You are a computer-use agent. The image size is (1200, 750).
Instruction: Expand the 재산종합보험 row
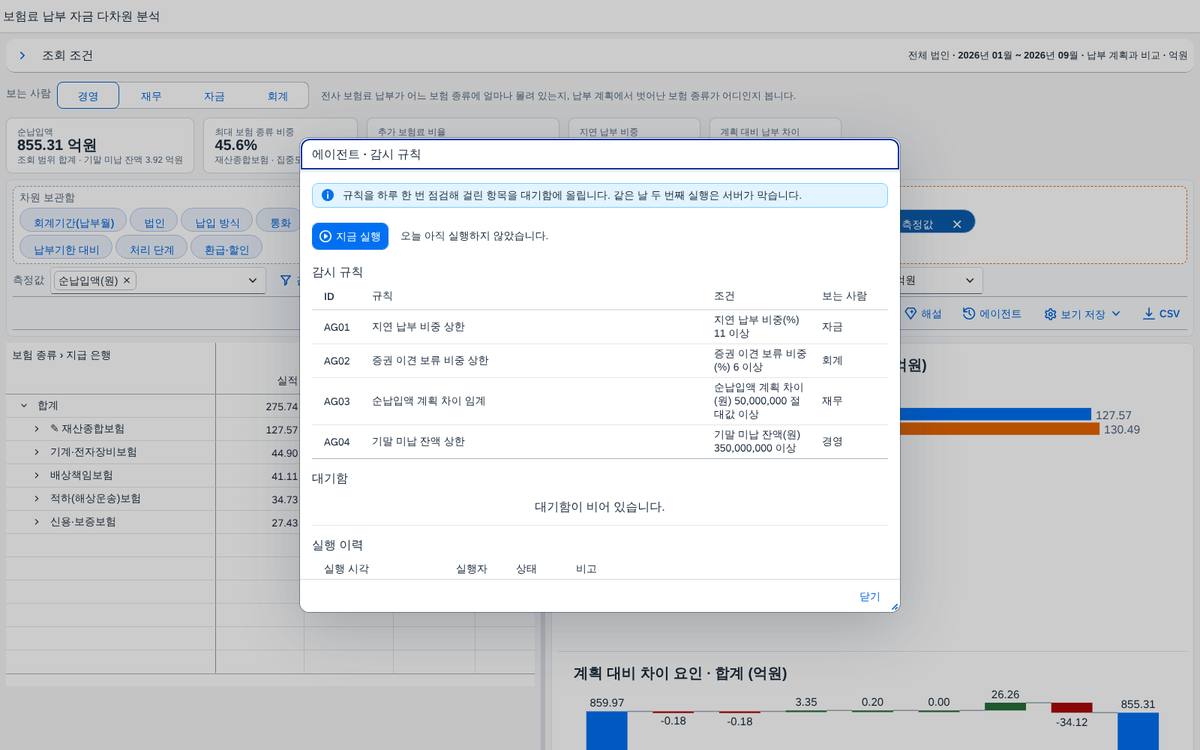point(36,429)
